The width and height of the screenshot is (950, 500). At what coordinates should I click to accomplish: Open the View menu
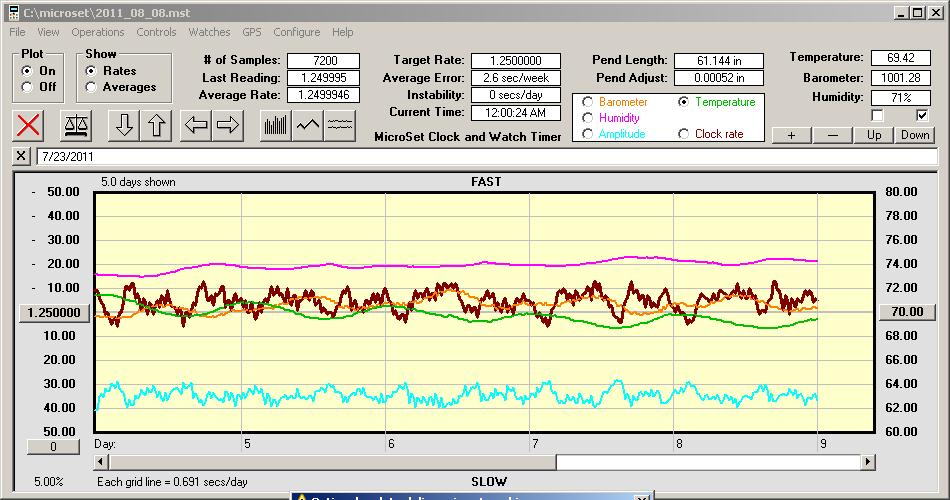pos(48,32)
